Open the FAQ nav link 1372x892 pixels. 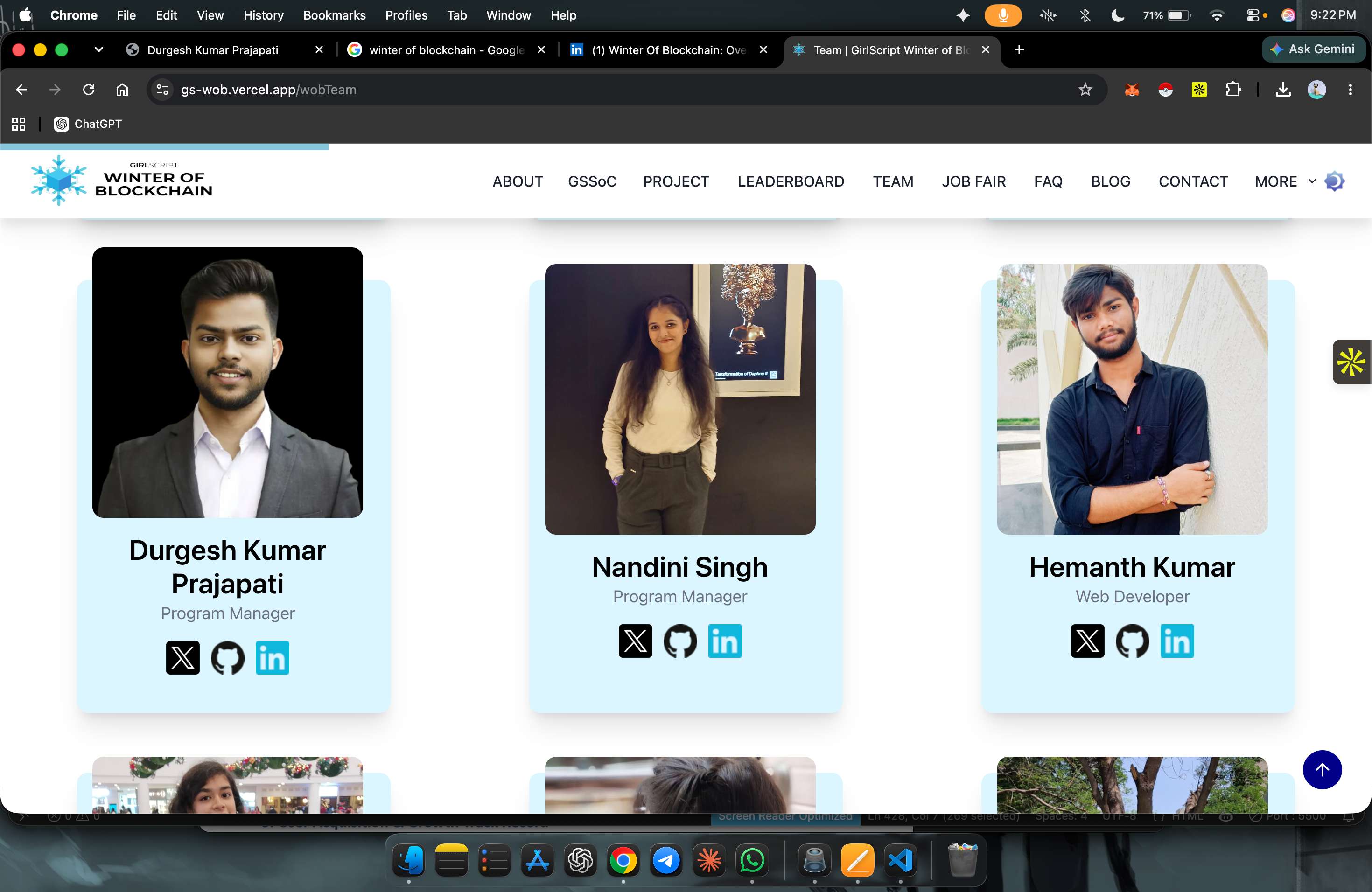click(x=1048, y=181)
